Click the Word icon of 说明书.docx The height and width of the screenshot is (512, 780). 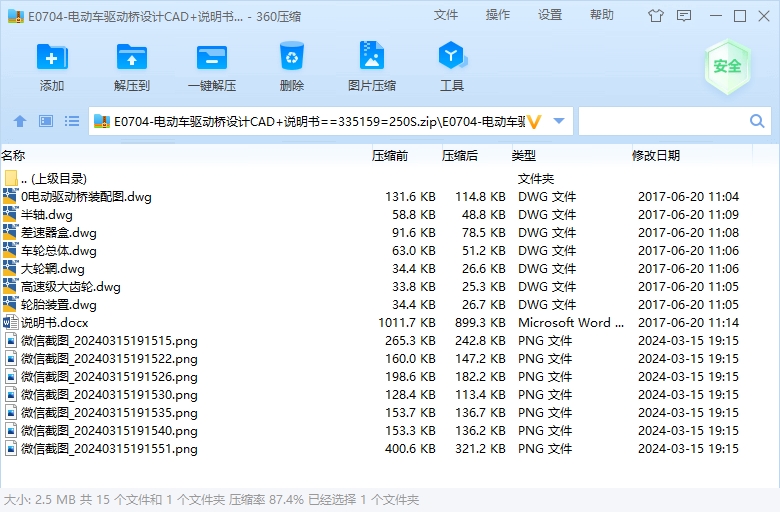10,322
